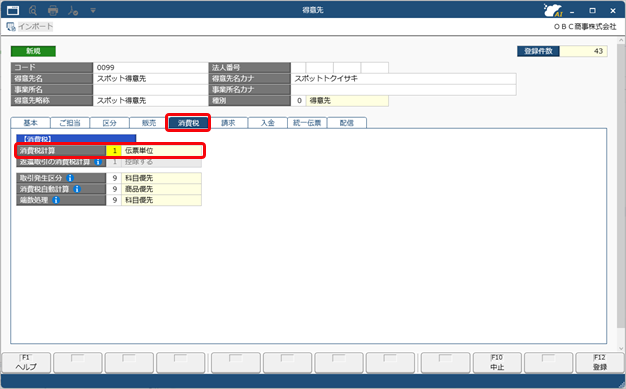The height and width of the screenshot is (389, 626).
Task: Click the first 法人番号 input box
Action: pyautogui.click(x=298, y=67)
